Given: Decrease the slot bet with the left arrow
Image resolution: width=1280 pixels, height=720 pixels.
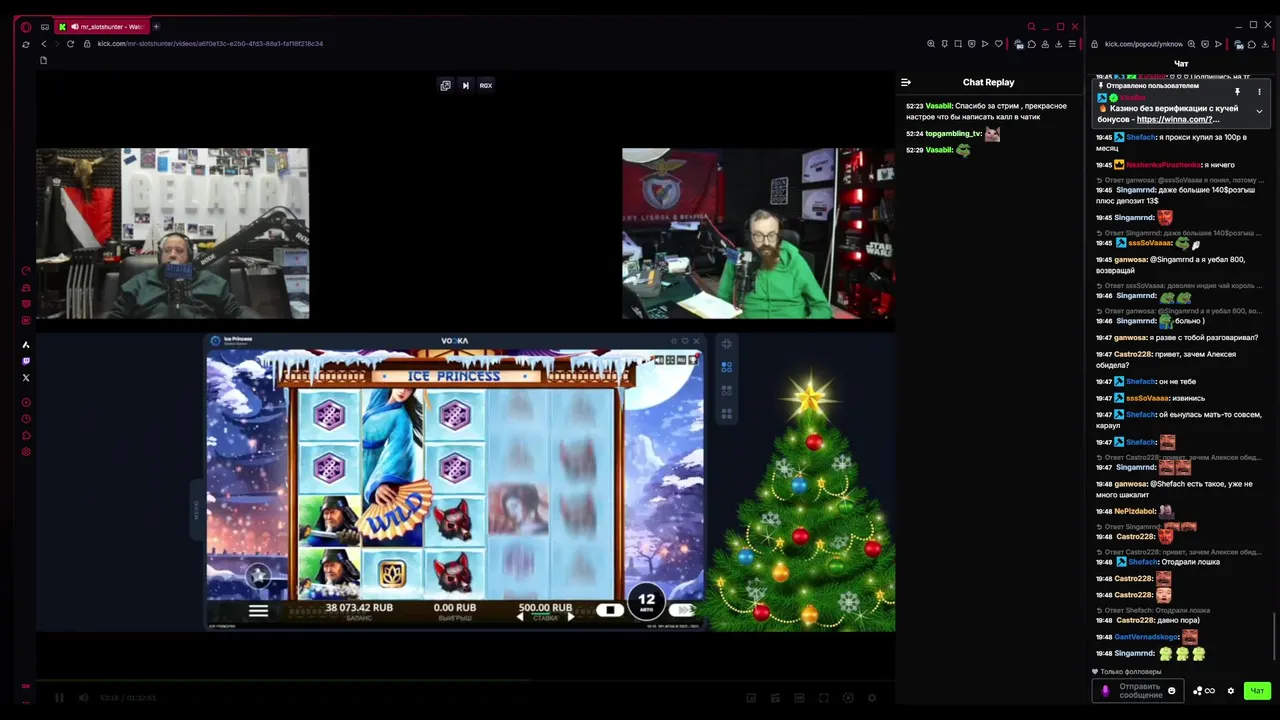Looking at the screenshot, I should pos(519,617).
